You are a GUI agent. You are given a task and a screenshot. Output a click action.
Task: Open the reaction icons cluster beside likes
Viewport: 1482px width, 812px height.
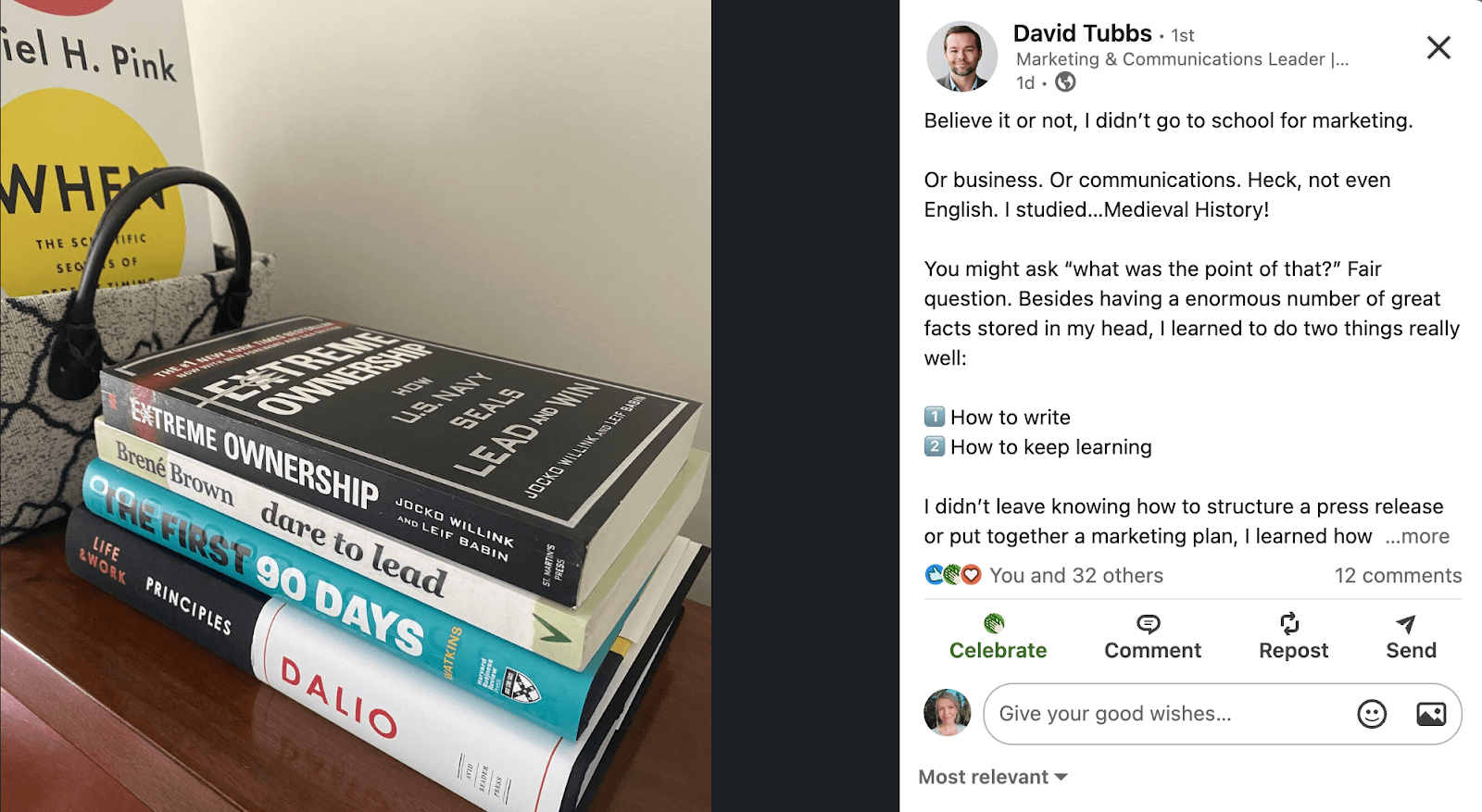click(952, 575)
